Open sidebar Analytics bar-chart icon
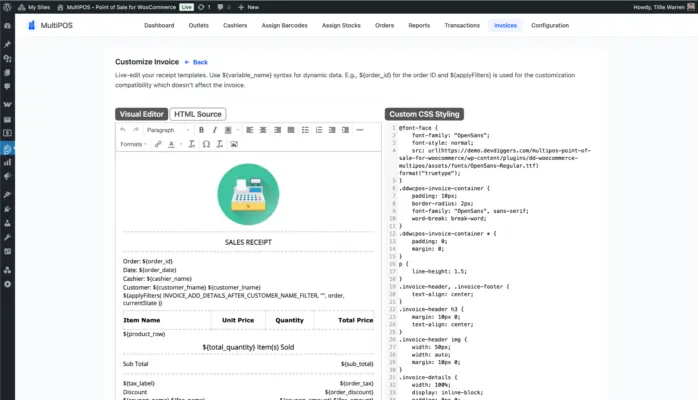The width and height of the screenshot is (698, 400). click(x=7, y=162)
